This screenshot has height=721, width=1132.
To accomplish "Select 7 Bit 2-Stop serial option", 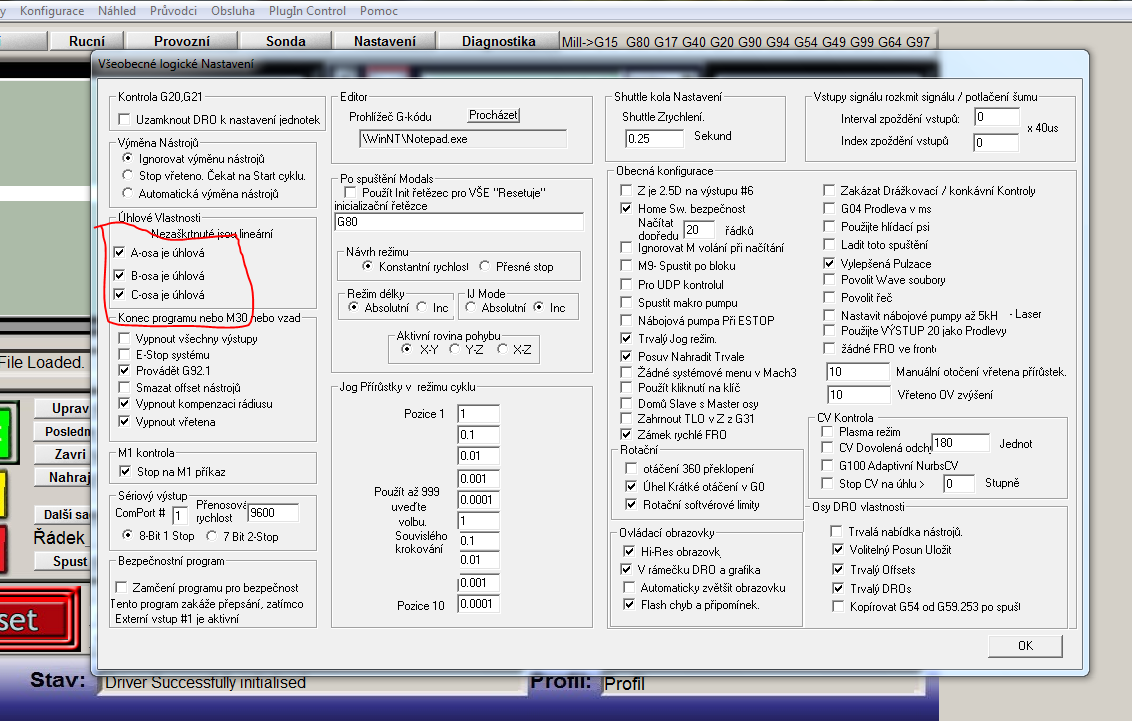I will click(x=198, y=537).
